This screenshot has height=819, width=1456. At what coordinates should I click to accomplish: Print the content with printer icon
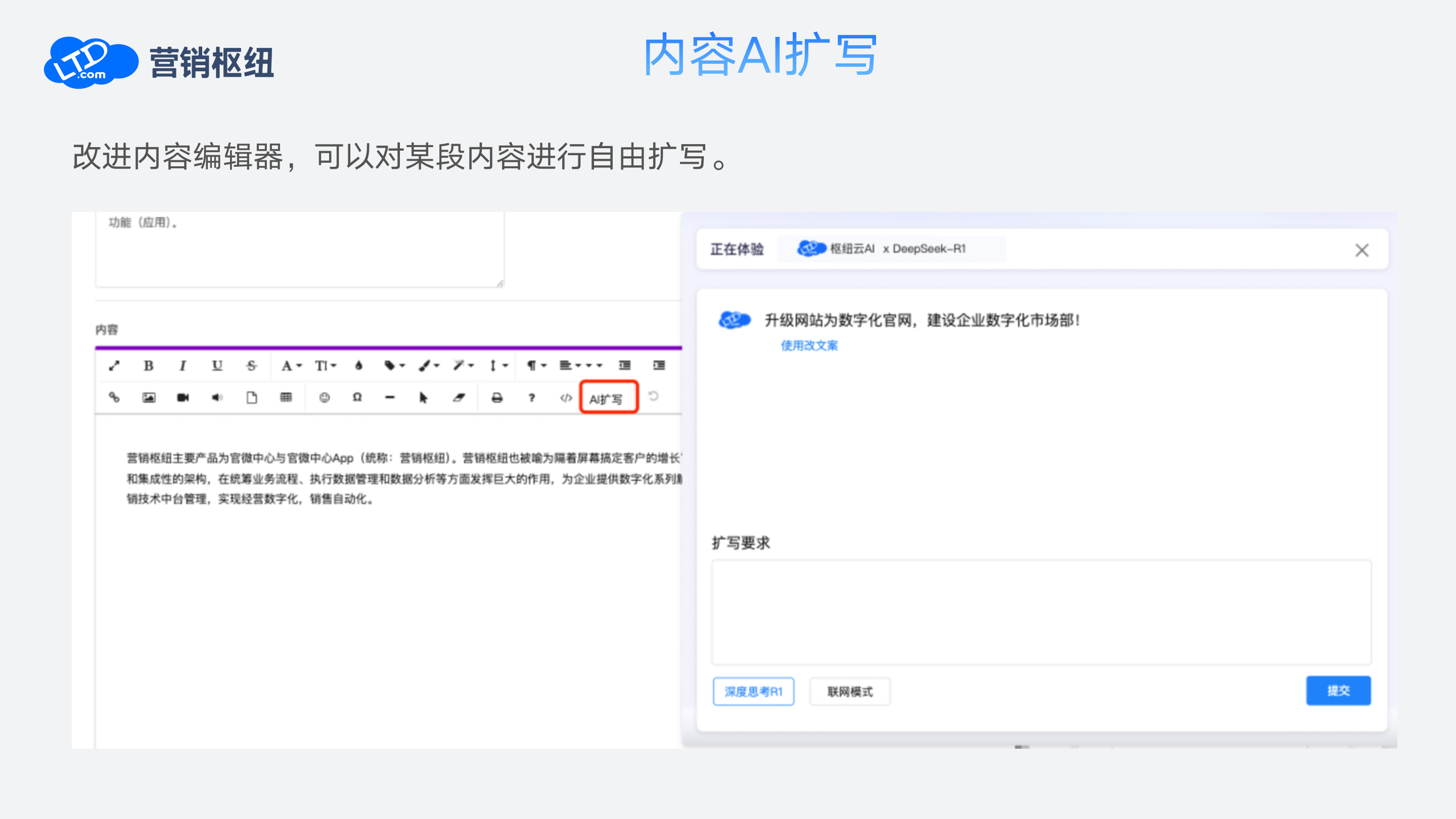tap(497, 397)
